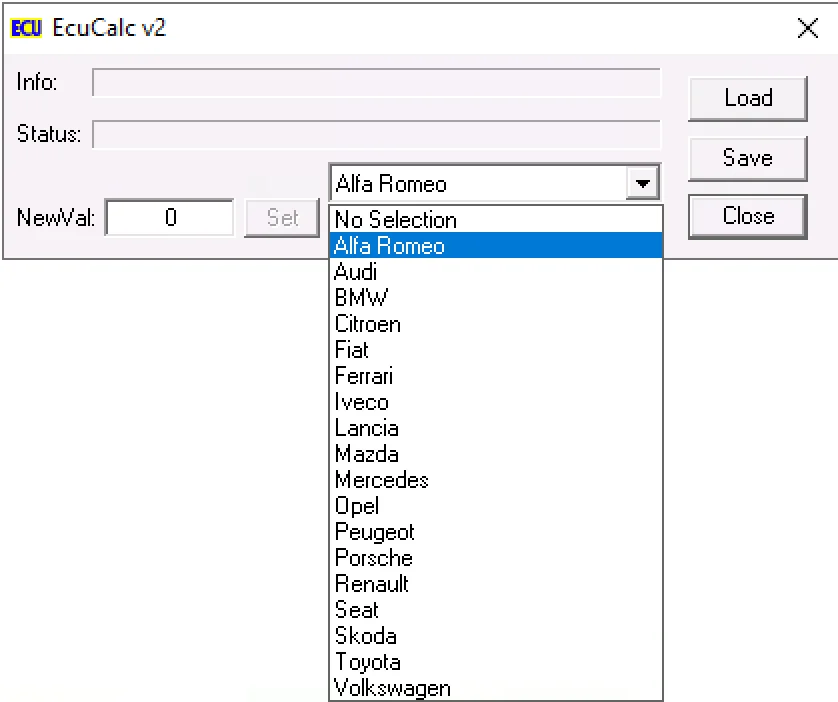The width and height of the screenshot is (838, 702).
Task: Select Volkswagen at the list bottom
Action: click(392, 688)
